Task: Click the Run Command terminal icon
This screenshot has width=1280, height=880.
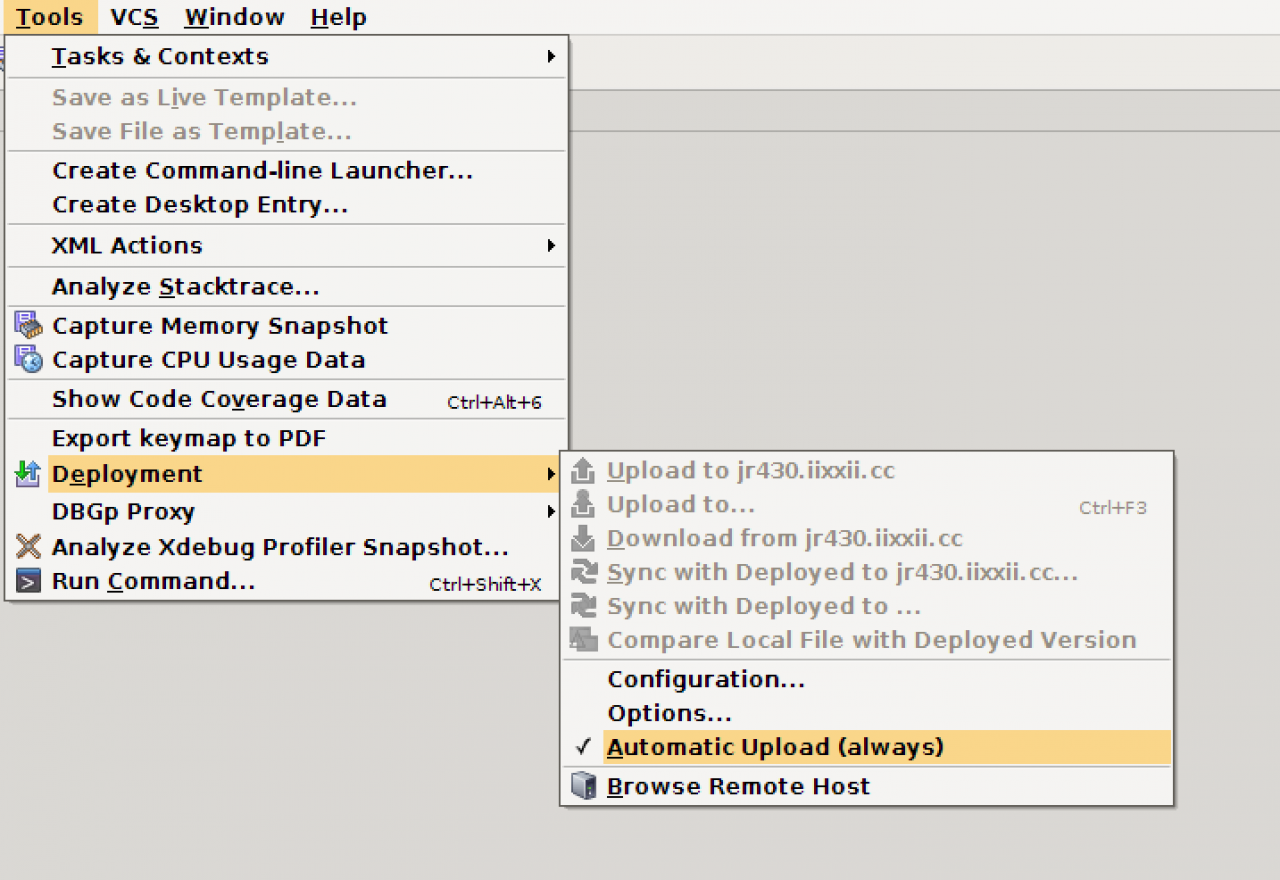Action: click(29, 581)
